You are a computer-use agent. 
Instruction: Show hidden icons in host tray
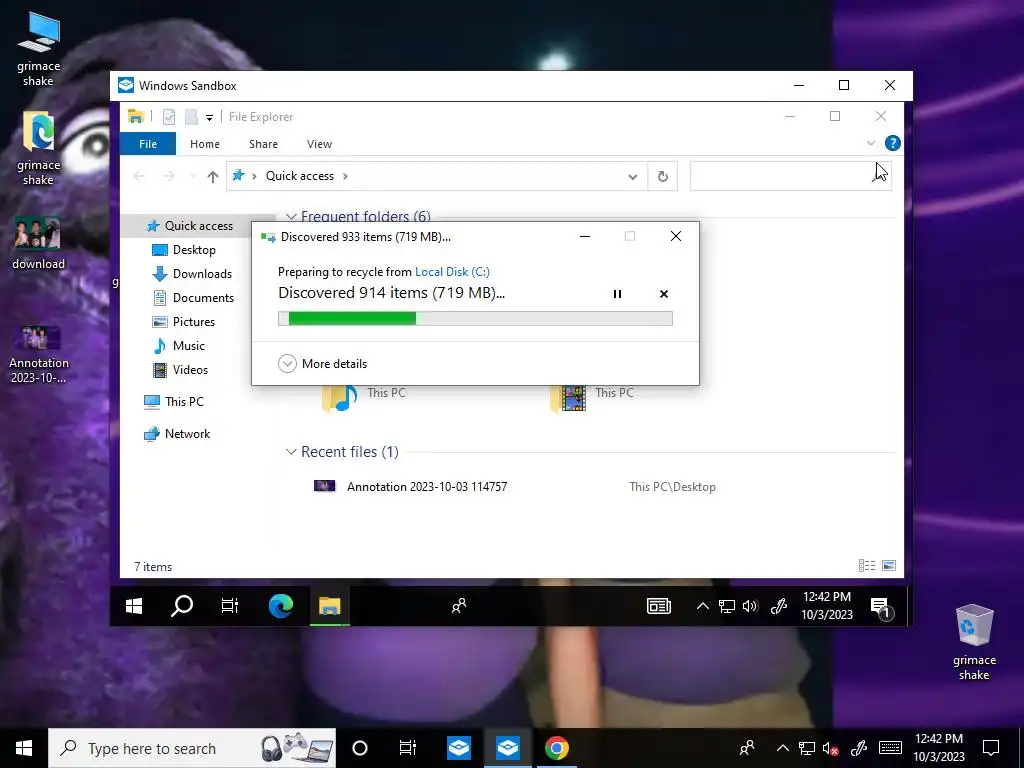point(782,748)
